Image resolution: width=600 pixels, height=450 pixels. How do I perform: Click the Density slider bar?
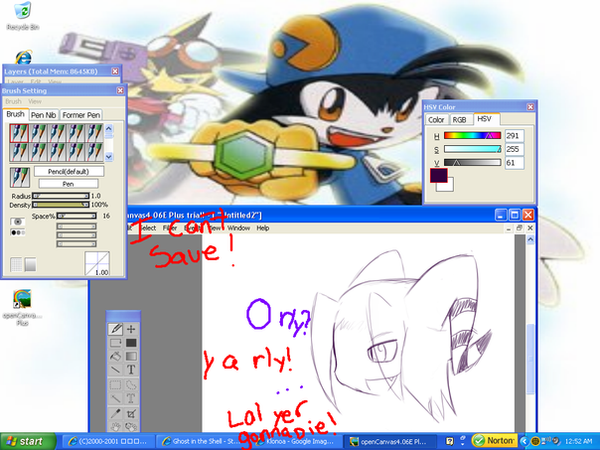click(x=60, y=205)
